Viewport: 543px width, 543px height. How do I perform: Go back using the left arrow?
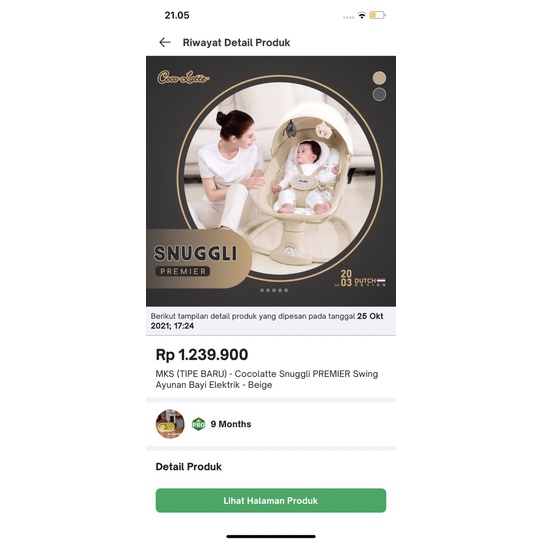tap(165, 43)
